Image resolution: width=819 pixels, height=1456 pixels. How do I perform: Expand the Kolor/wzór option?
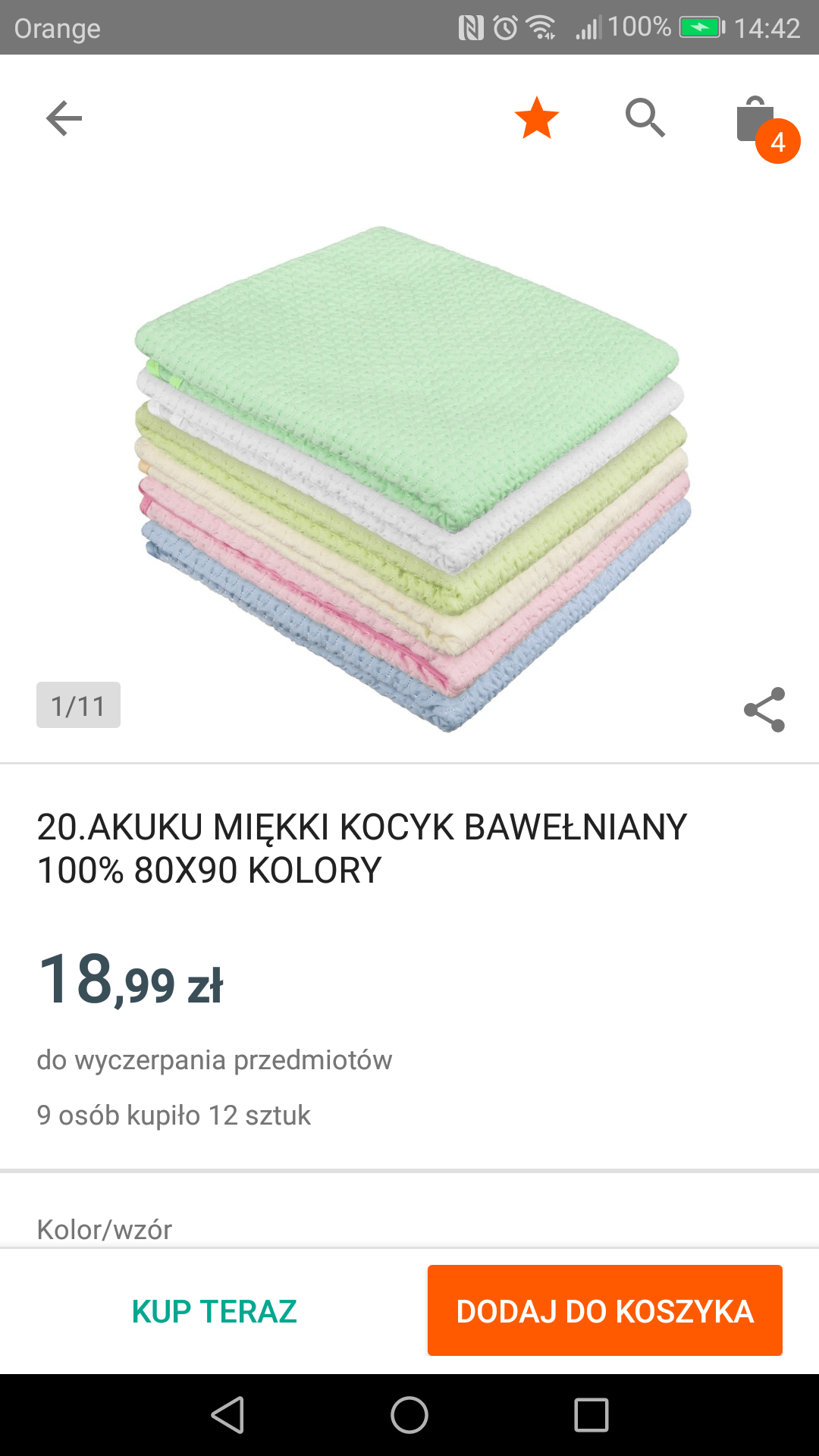pyautogui.click(x=105, y=1228)
